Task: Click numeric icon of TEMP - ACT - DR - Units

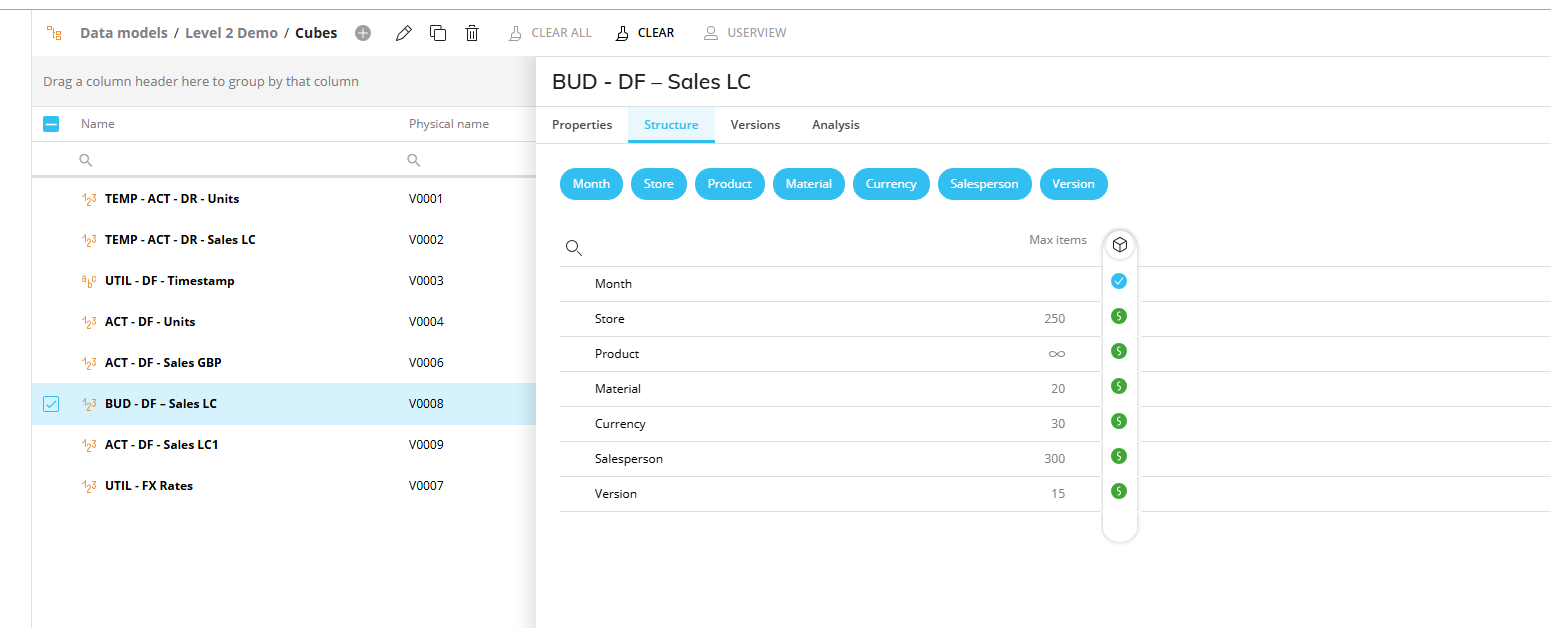Action: [89, 199]
